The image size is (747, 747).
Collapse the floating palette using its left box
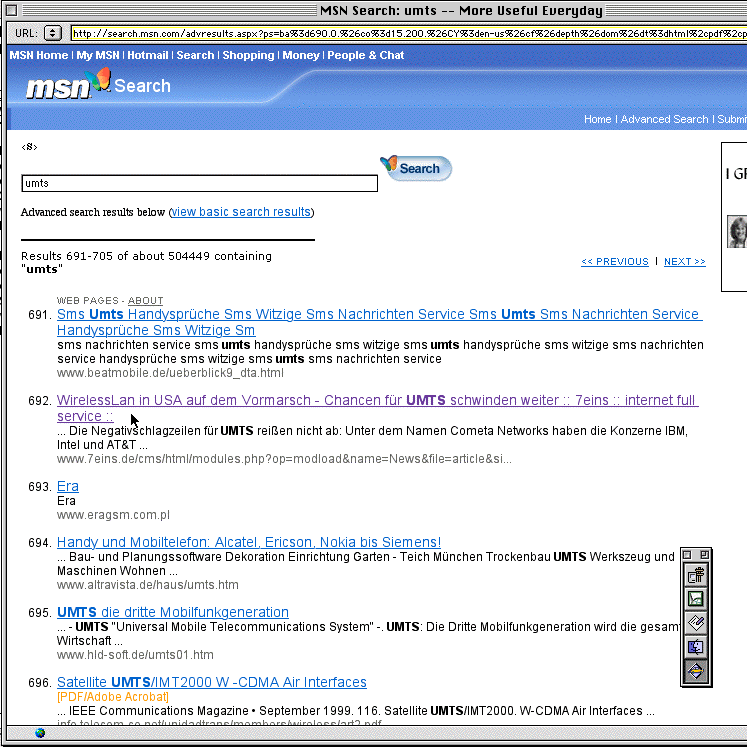click(x=687, y=554)
